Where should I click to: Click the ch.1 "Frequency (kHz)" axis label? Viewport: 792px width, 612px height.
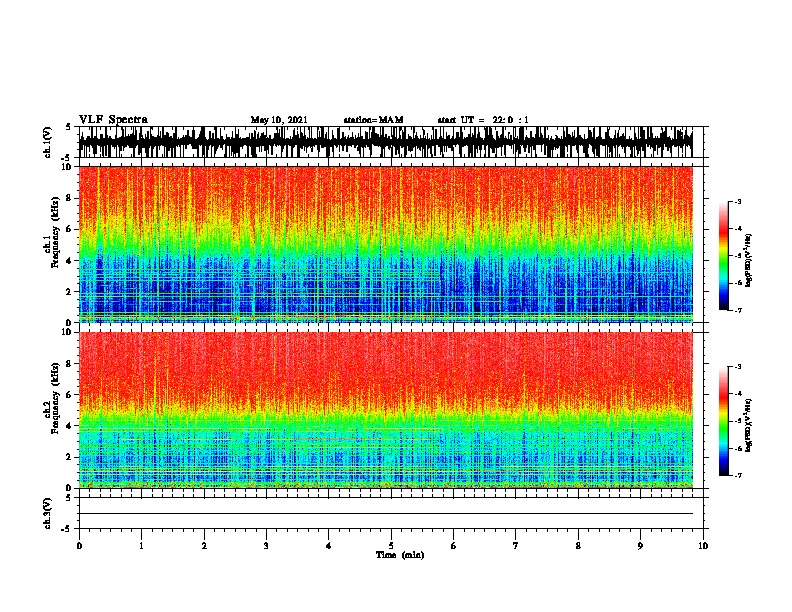56,232
